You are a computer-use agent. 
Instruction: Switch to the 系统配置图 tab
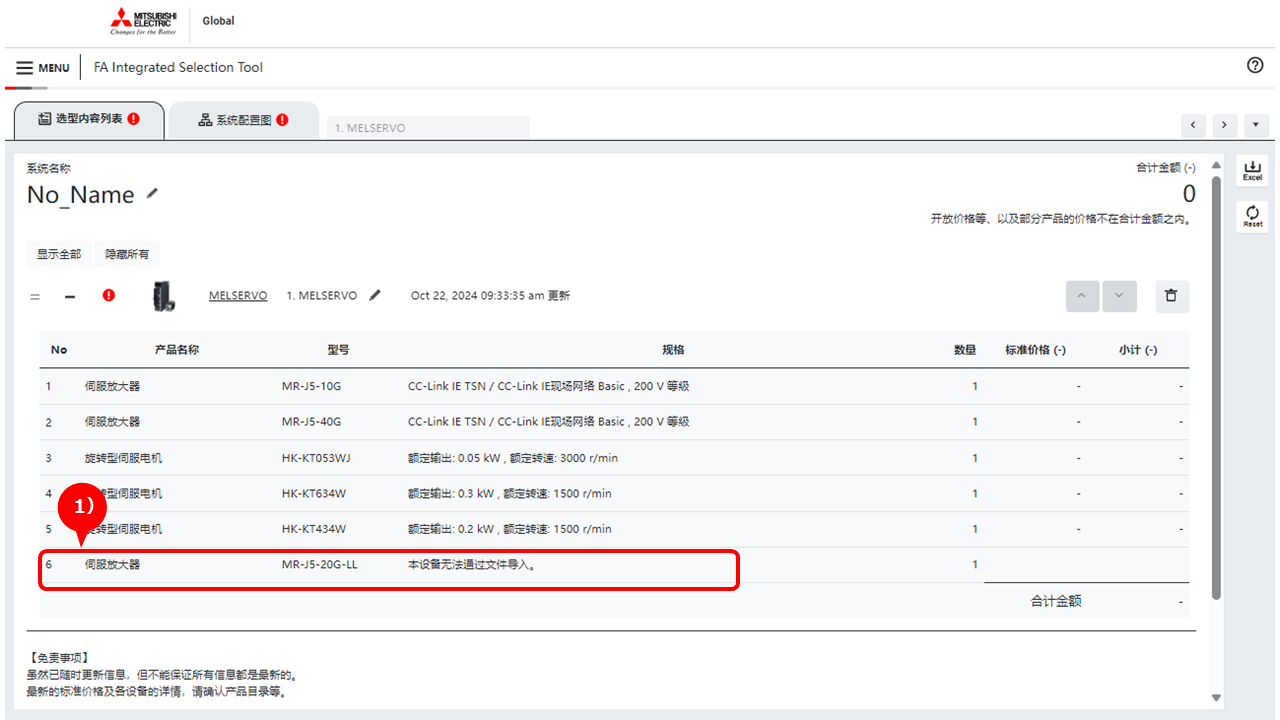[x=243, y=120]
